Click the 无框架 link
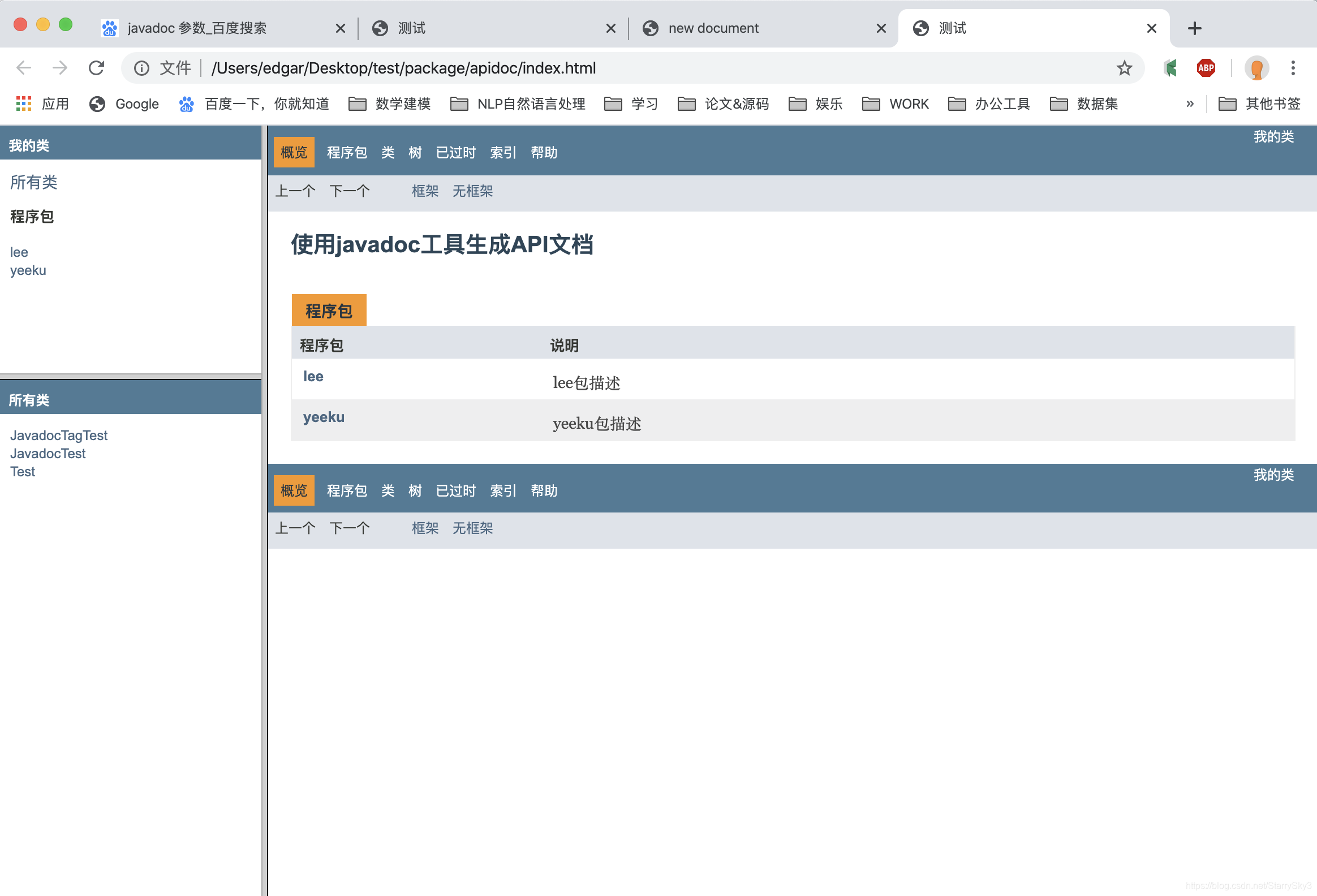The width and height of the screenshot is (1317, 896). click(472, 191)
